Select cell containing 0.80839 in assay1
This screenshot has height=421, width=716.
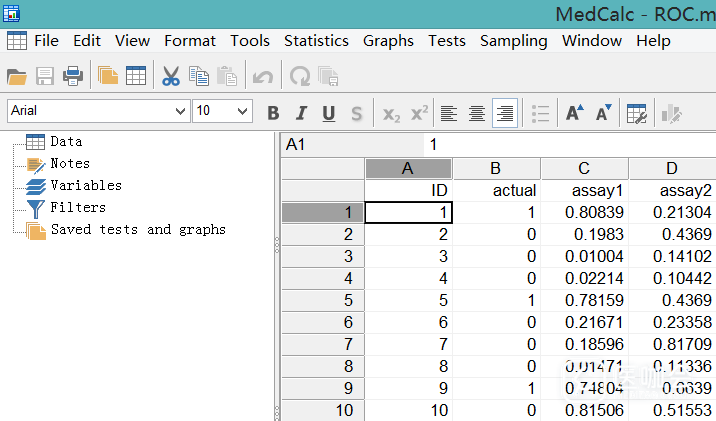584,212
